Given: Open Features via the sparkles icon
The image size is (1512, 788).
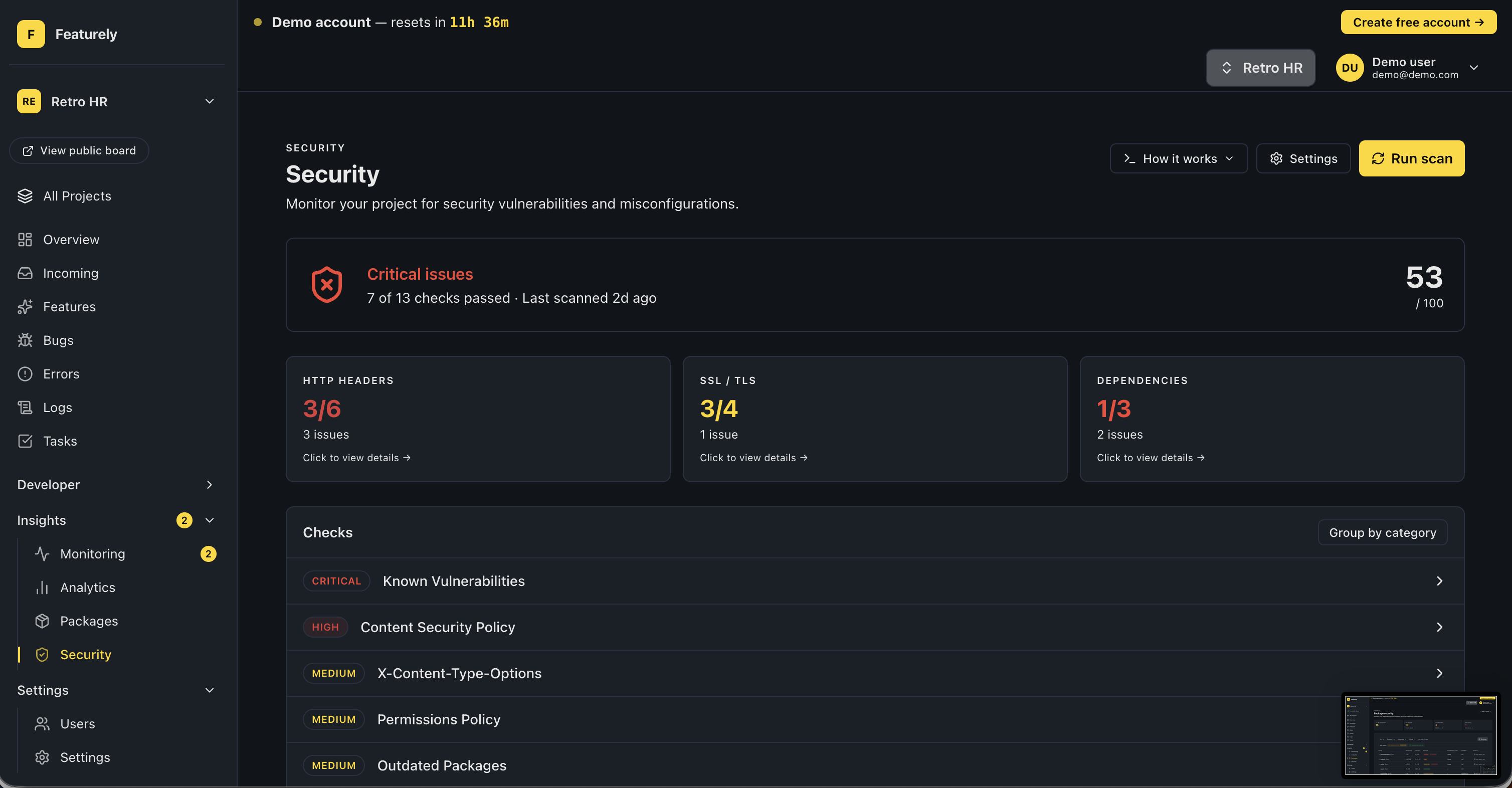Looking at the screenshot, I should tap(25, 307).
